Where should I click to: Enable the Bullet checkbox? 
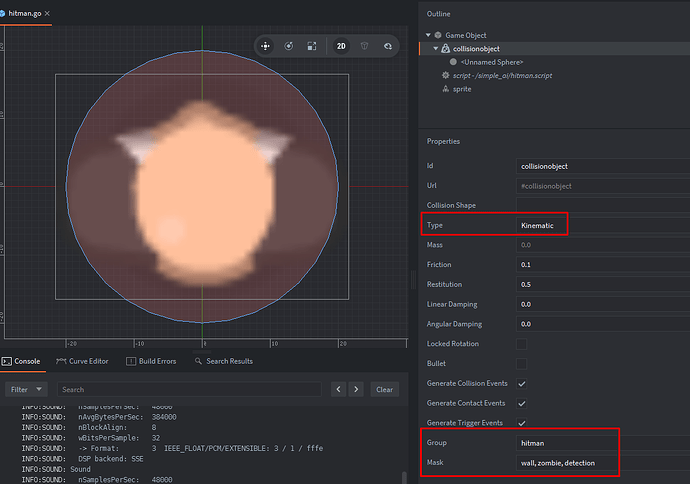(521, 364)
